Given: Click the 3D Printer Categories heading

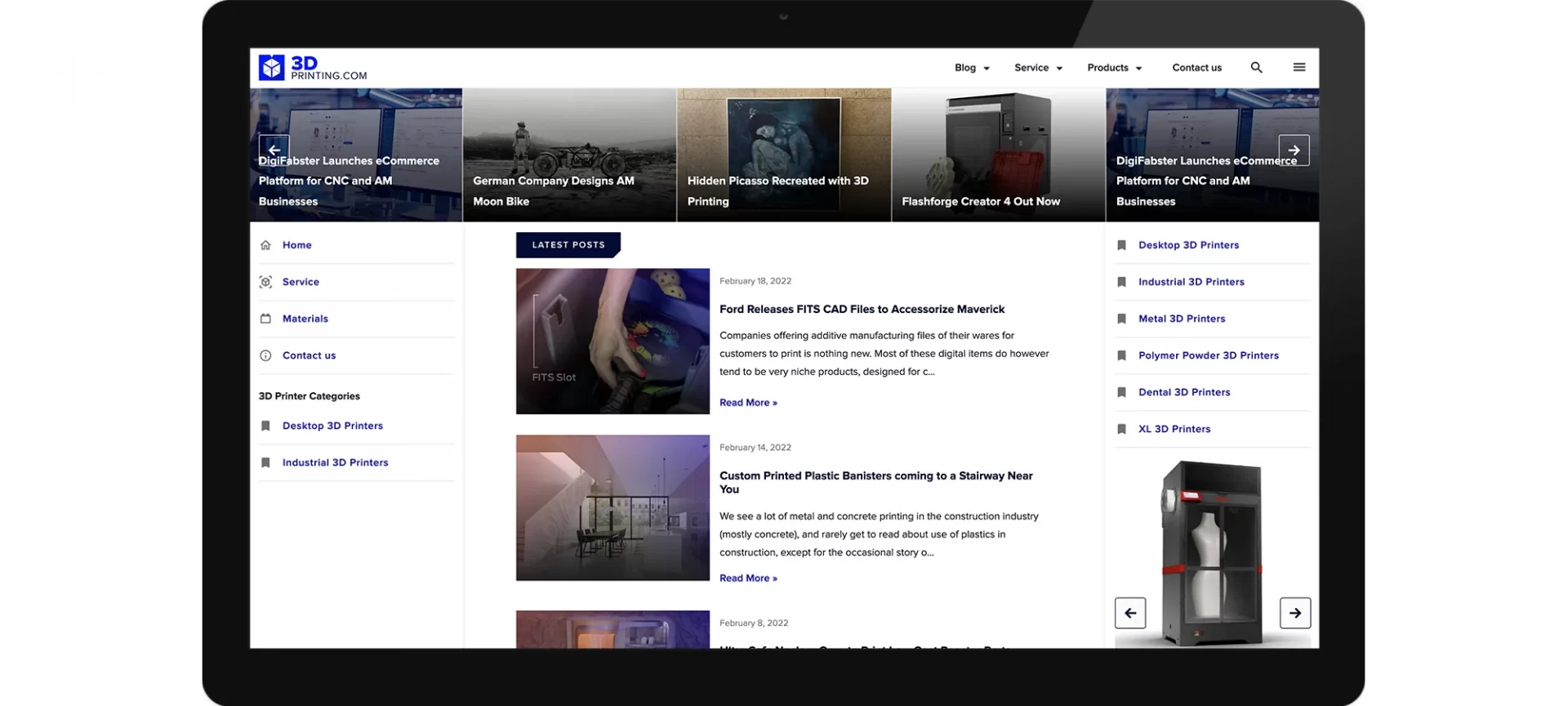Looking at the screenshot, I should (x=309, y=396).
